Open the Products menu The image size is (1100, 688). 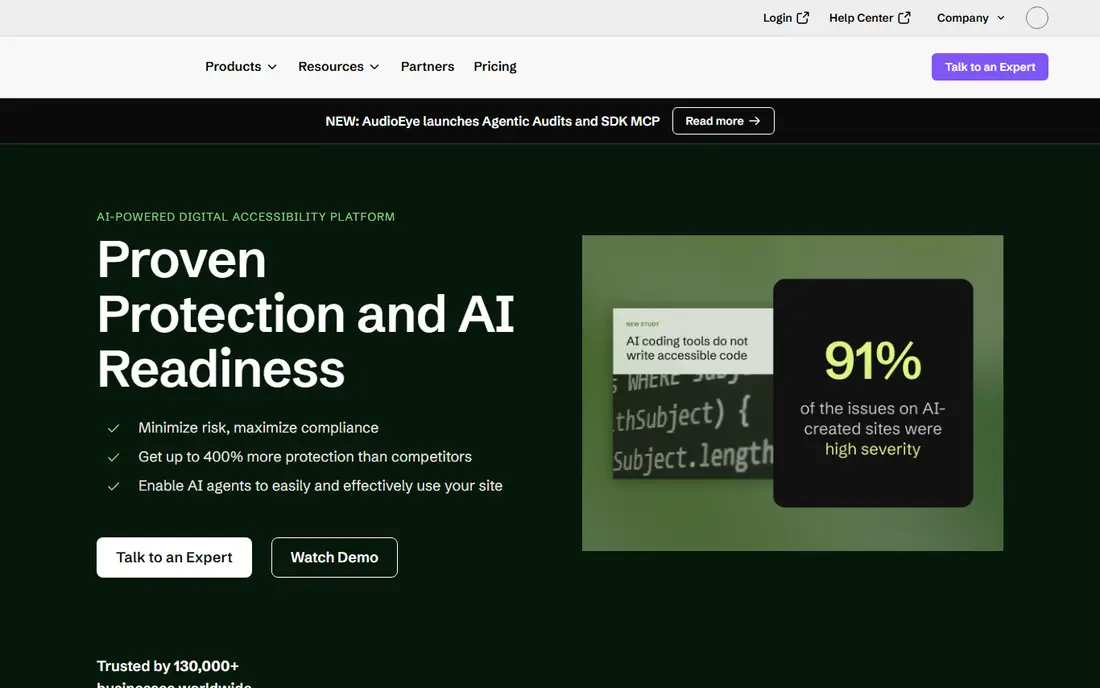point(241,67)
